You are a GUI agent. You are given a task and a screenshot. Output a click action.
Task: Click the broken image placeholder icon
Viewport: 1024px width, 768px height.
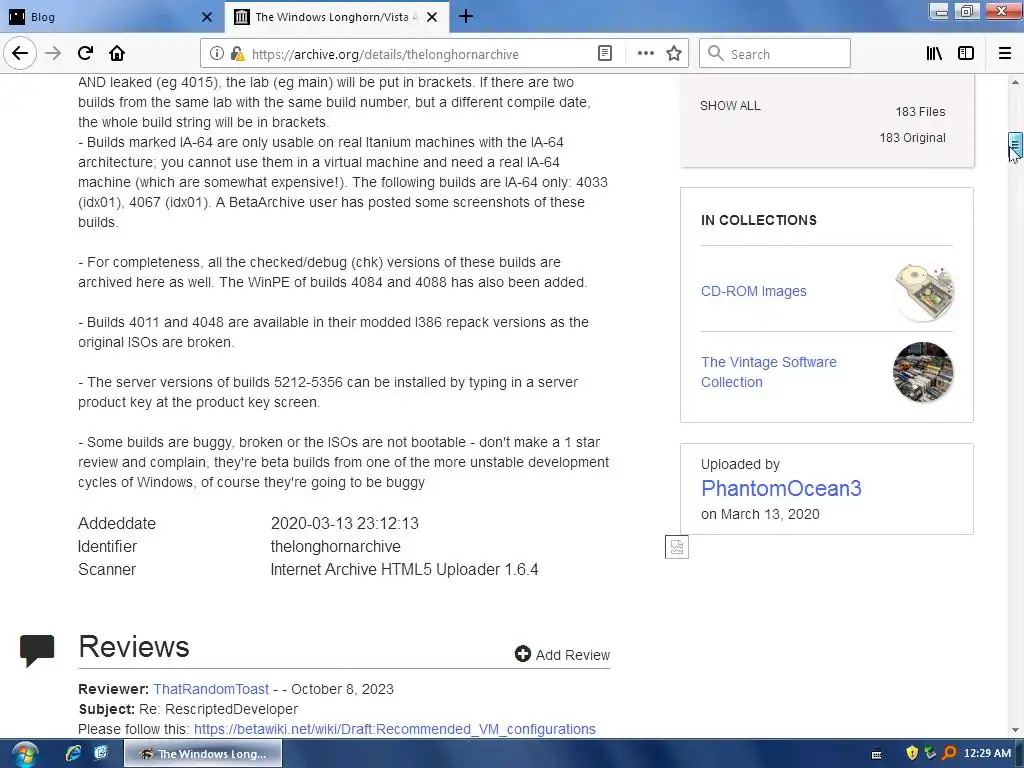(x=677, y=547)
